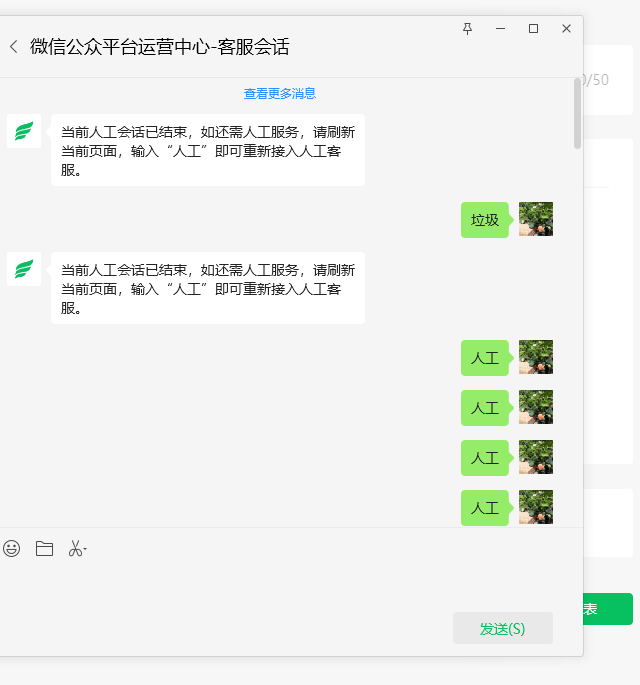Maximize the customer service chat window
Image resolution: width=640 pixels, height=685 pixels.
tap(533, 29)
